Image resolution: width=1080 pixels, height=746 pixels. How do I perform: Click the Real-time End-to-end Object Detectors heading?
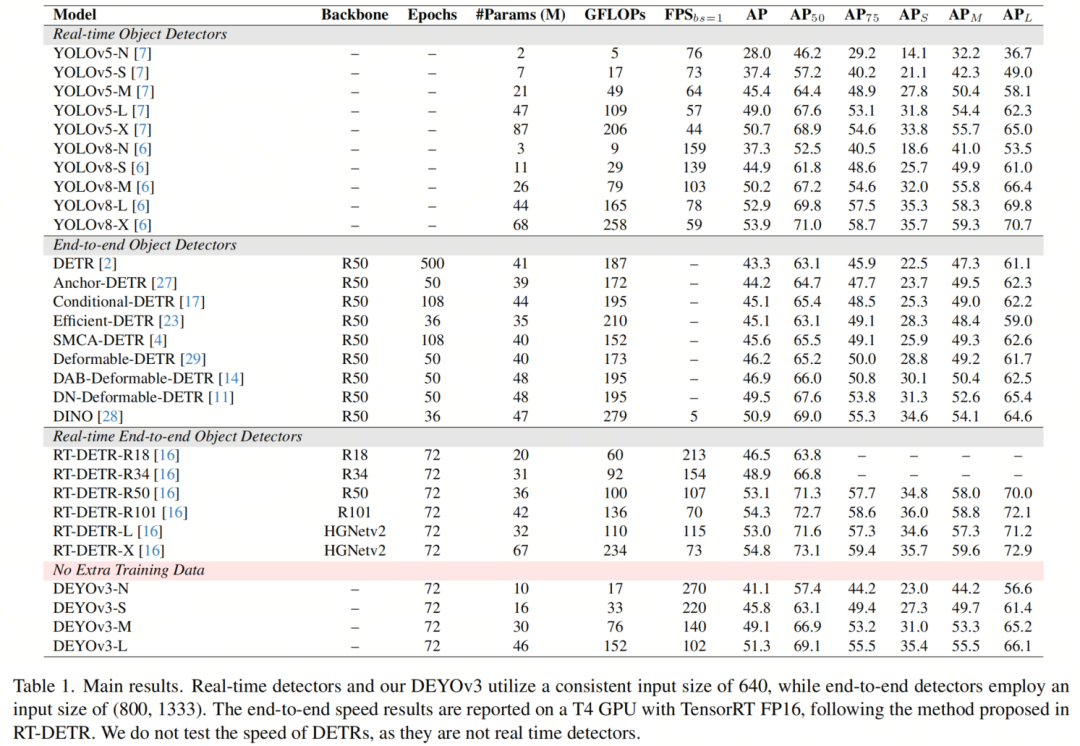[x=178, y=437]
